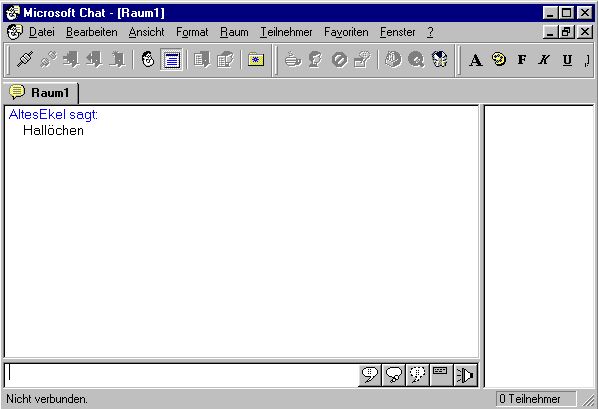Click the 'Hallöchen' message text
Image resolution: width=598 pixels, height=409 pixels.
pos(53,130)
